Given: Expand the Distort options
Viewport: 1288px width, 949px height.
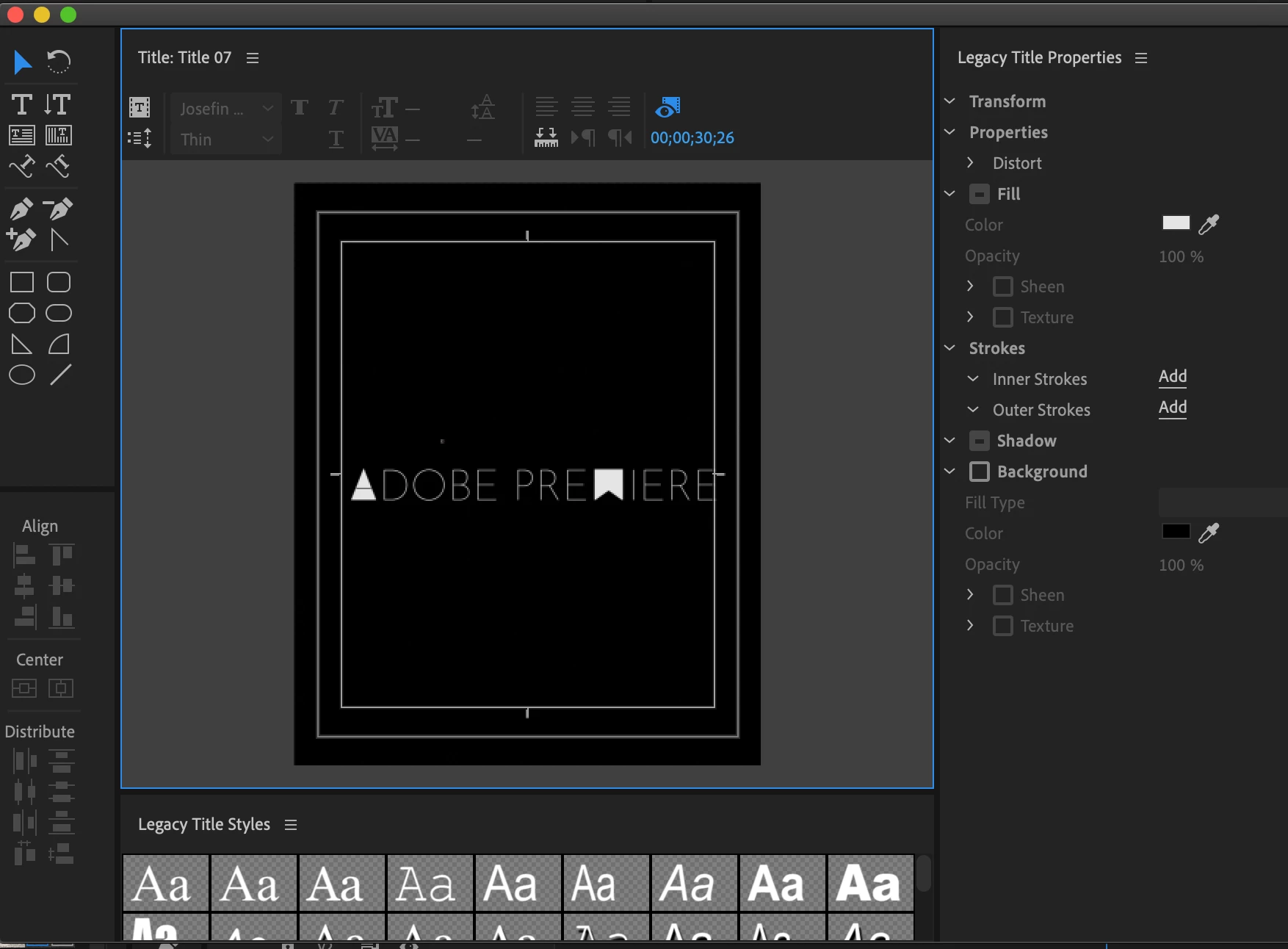Looking at the screenshot, I should coord(970,163).
